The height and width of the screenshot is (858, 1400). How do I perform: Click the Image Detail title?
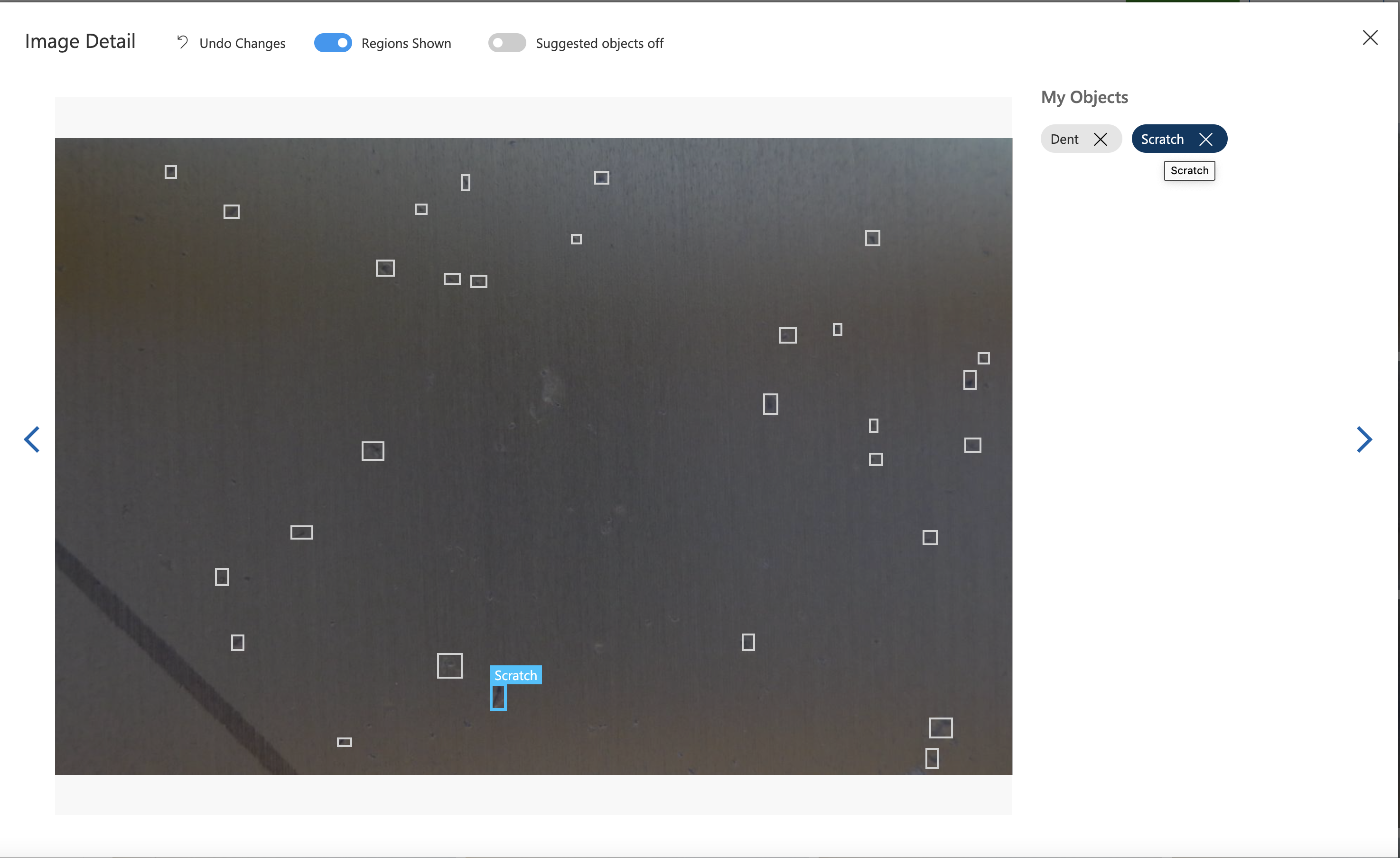click(80, 41)
